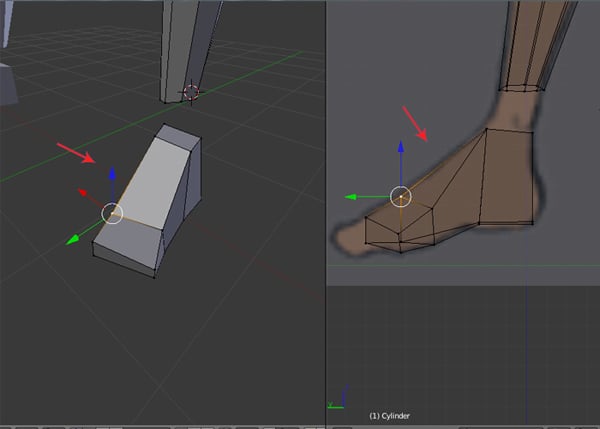The height and width of the screenshot is (429, 600).
Task: Click white manipulator circle in side view
Action: point(400,197)
